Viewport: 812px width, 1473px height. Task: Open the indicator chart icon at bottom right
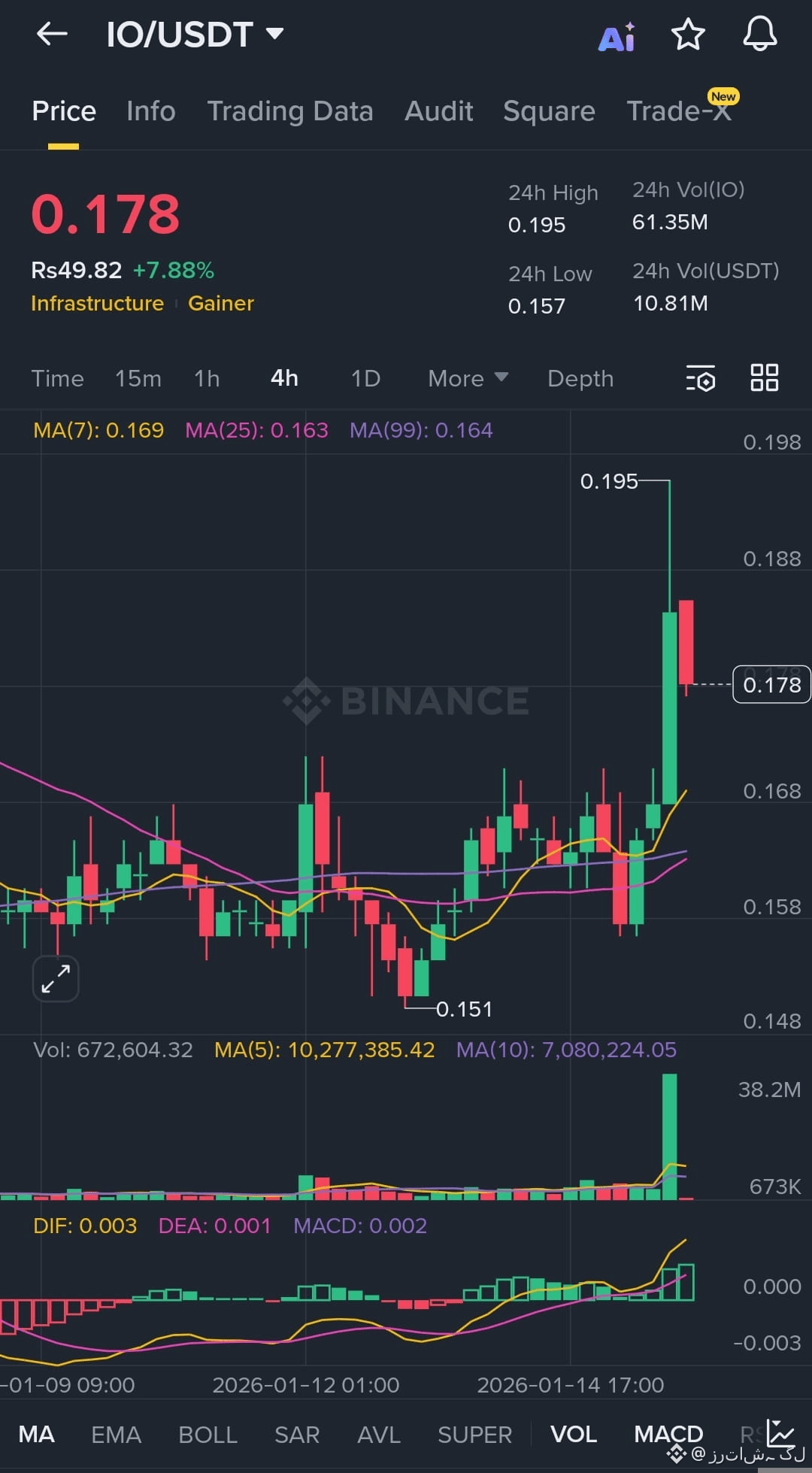pos(780,1432)
